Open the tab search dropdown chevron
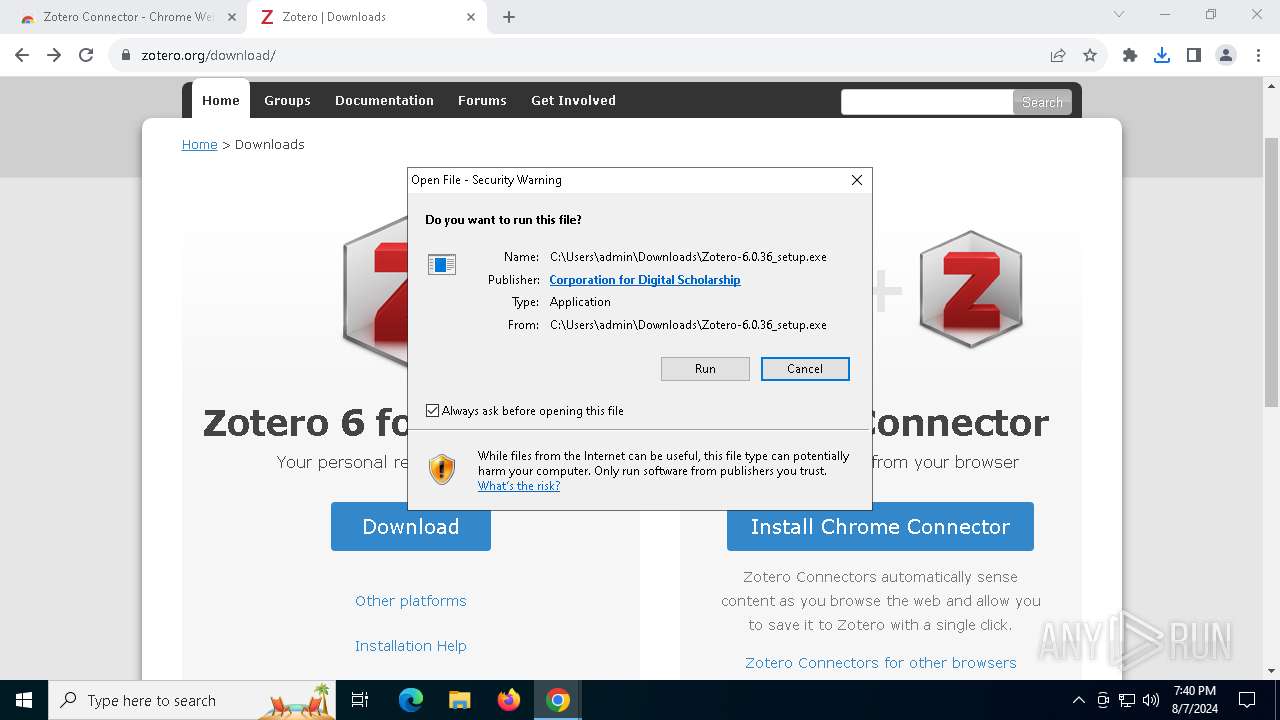 [1119, 15]
